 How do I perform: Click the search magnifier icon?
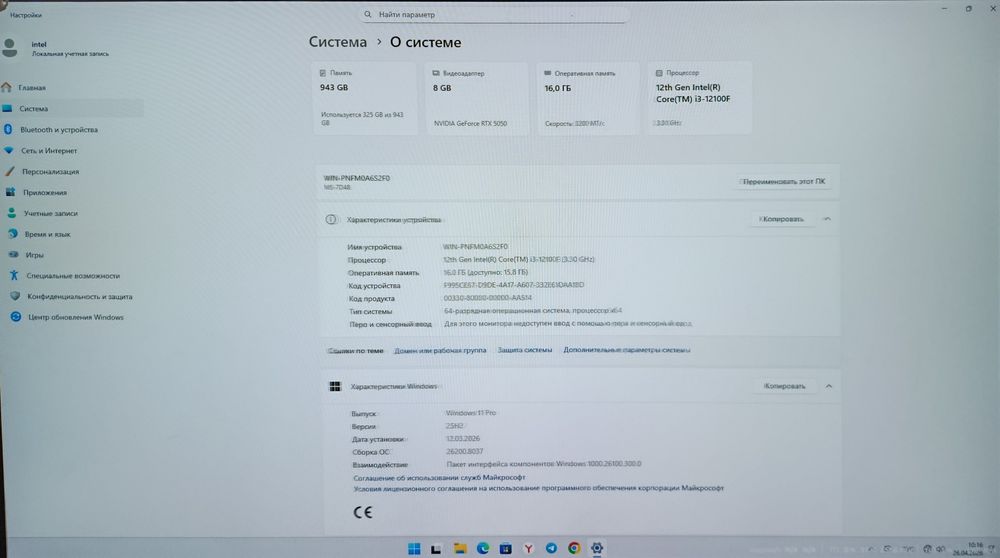tap(368, 14)
